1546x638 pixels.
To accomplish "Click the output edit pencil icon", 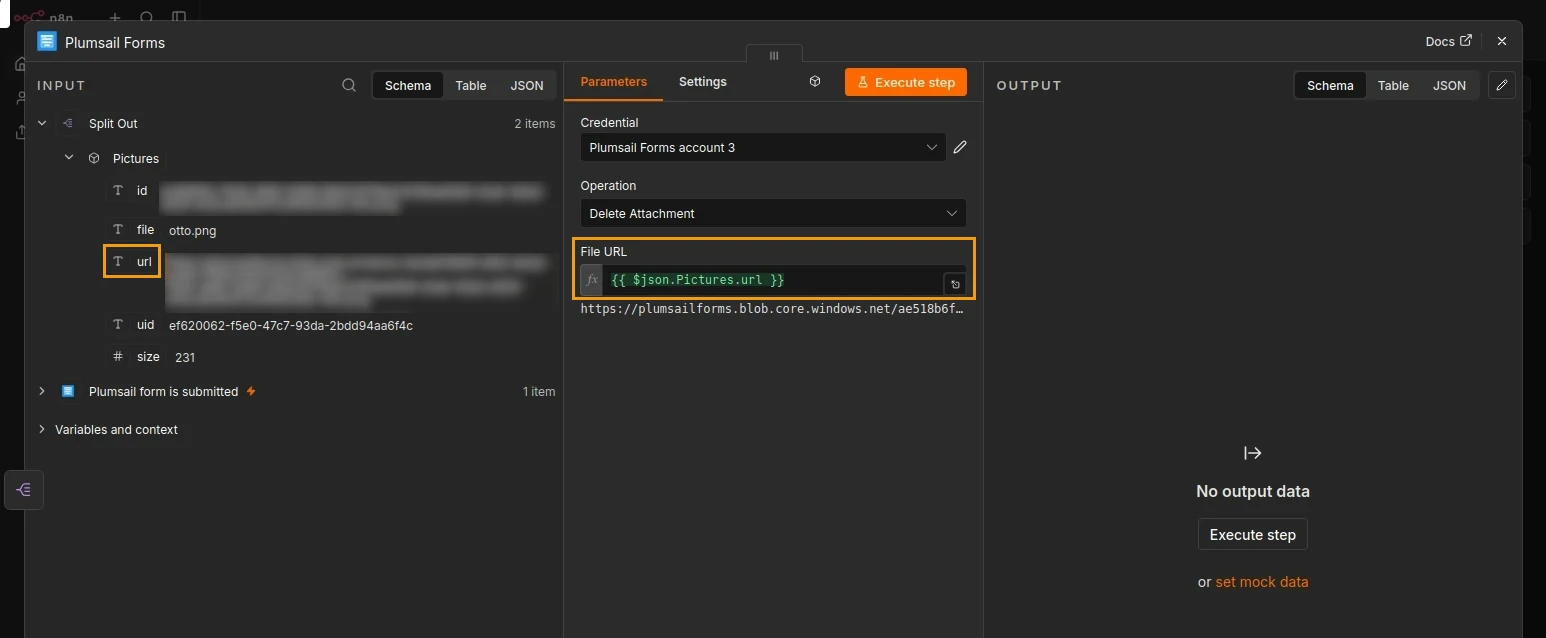I will tap(1501, 85).
